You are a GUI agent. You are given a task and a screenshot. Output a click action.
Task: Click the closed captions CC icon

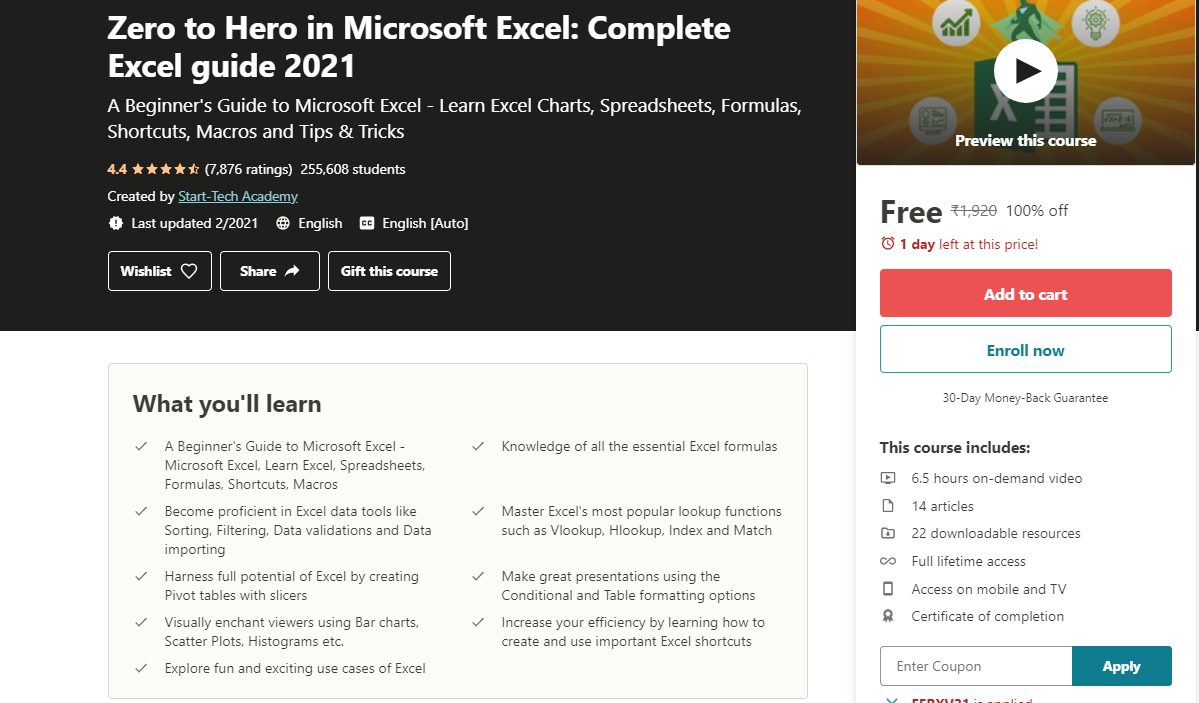pyautogui.click(x=367, y=223)
